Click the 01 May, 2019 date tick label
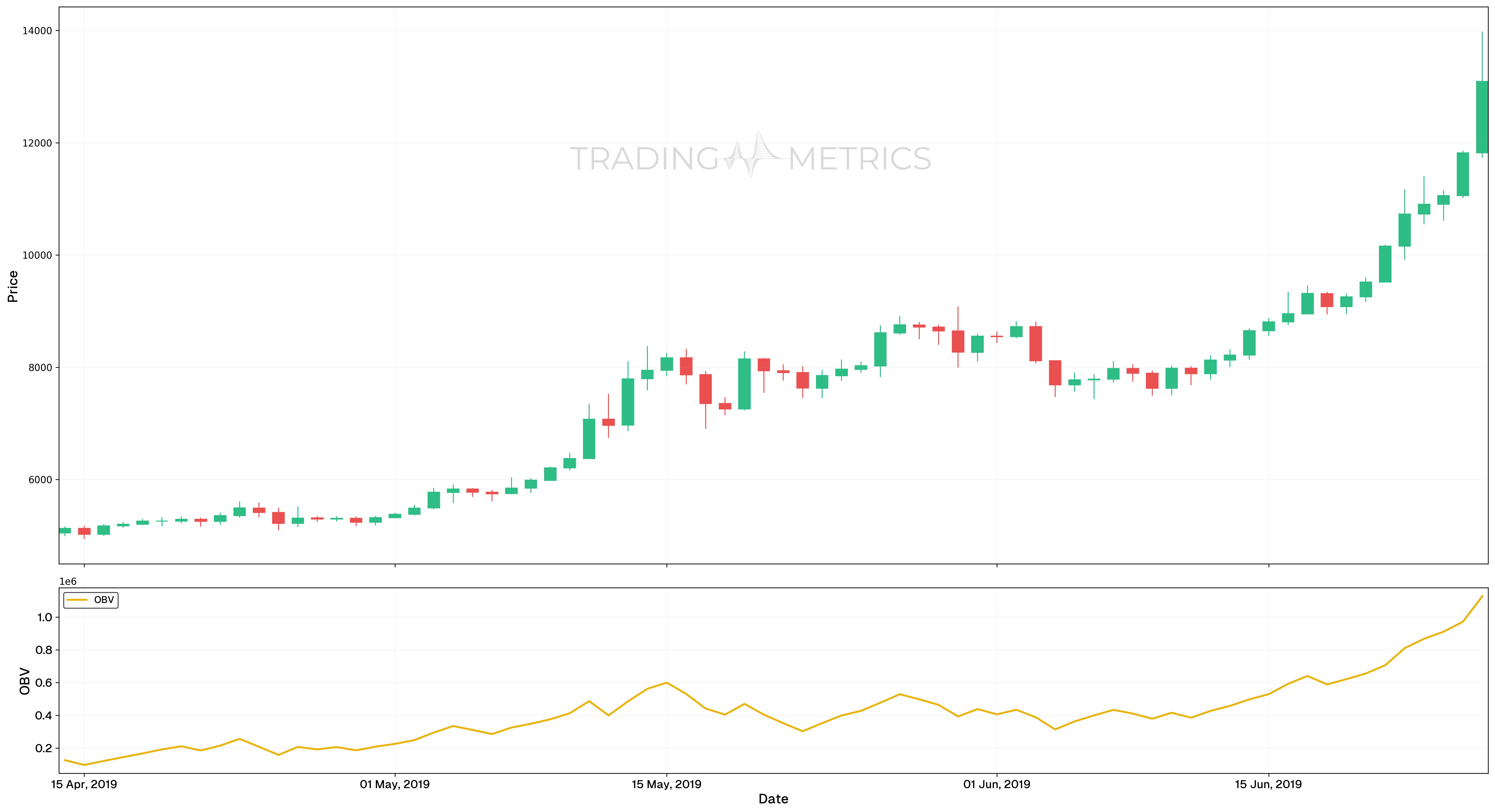The width and height of the screenshot is (1495, 812). point(395,785)
